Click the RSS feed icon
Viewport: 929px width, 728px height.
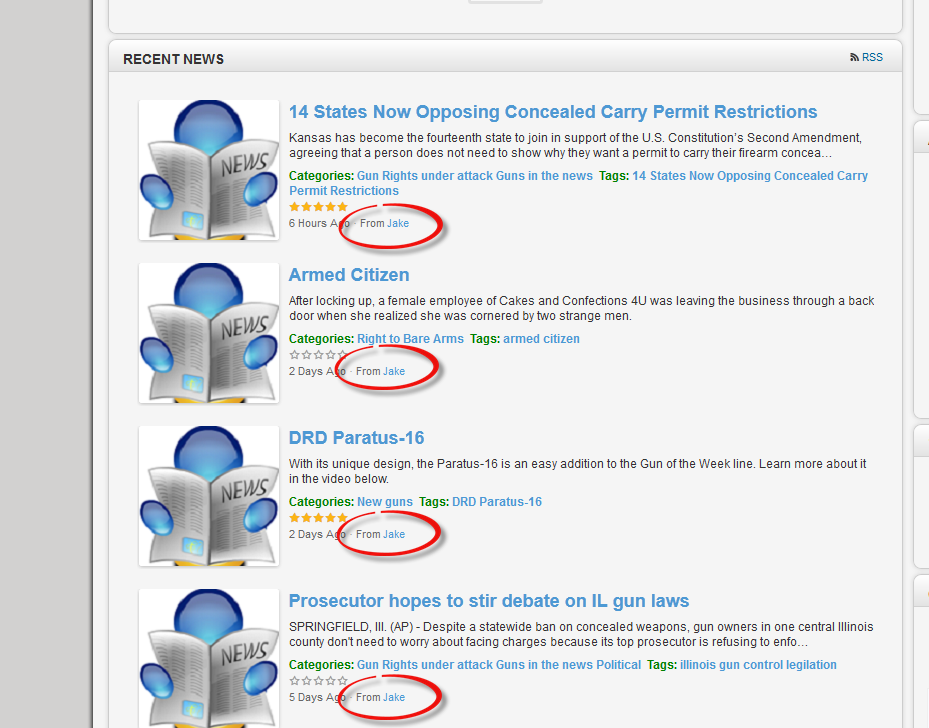click(x=854, y=57)
